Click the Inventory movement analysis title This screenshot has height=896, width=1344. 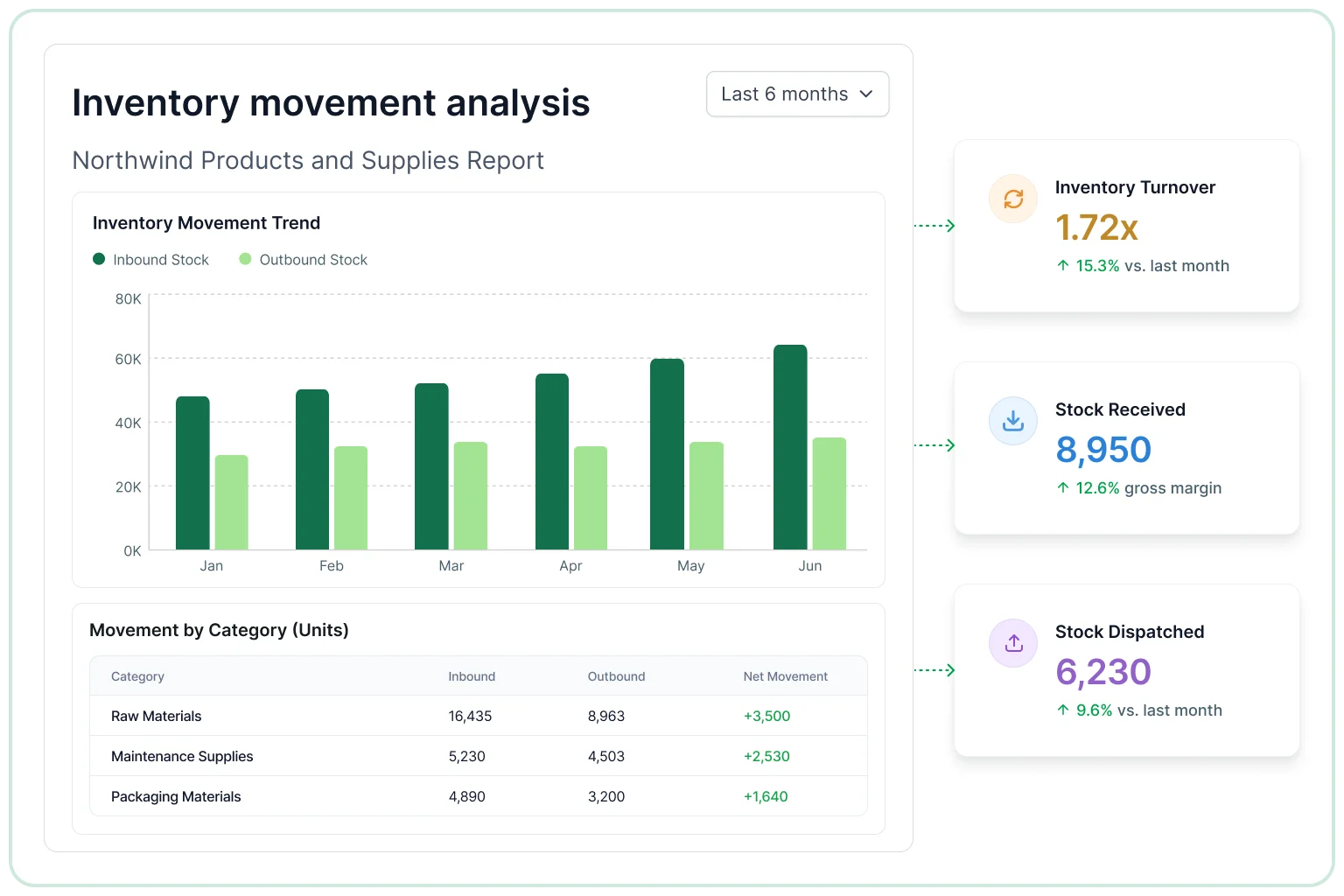coord(331,103)
